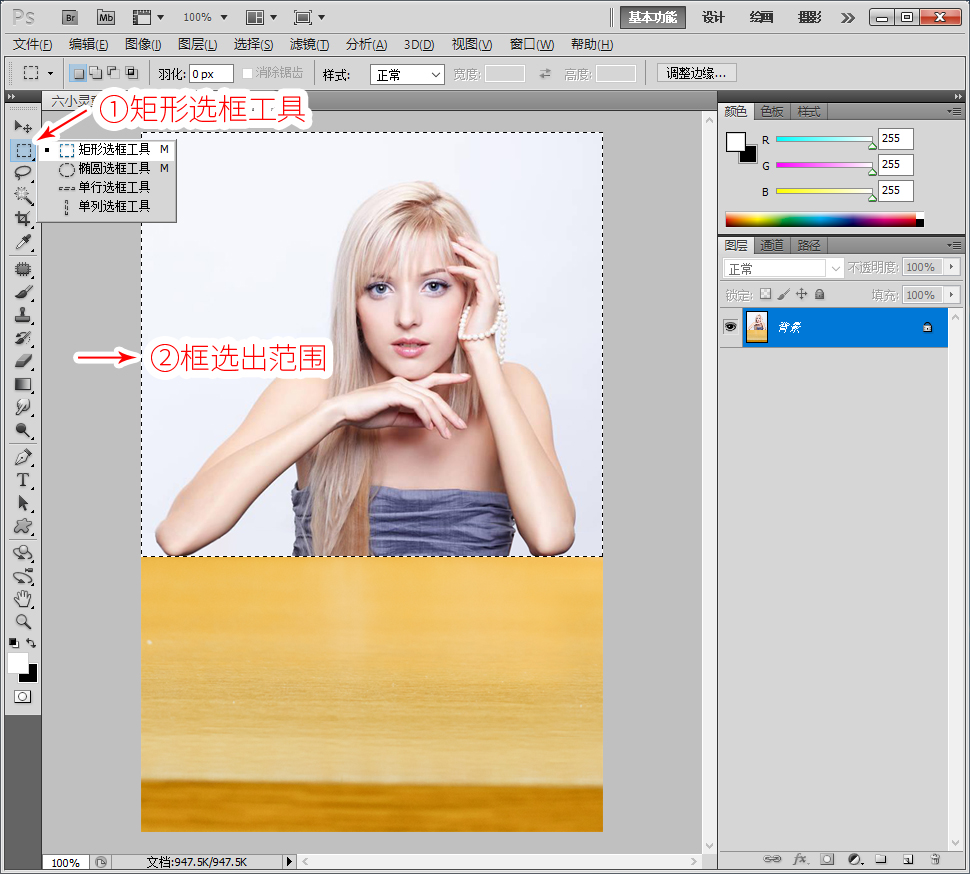970x874 pixels.
Task: Switch to 设计 workspace
Action: click(x=713, y=17)
